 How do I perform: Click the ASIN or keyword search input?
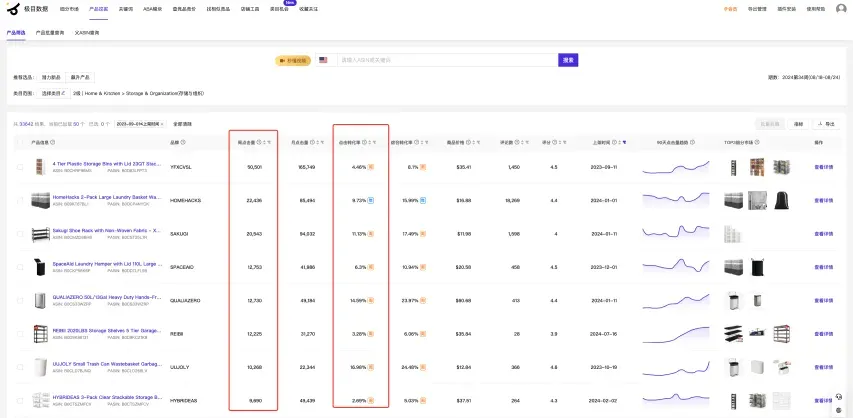click(x=448, y=60)
